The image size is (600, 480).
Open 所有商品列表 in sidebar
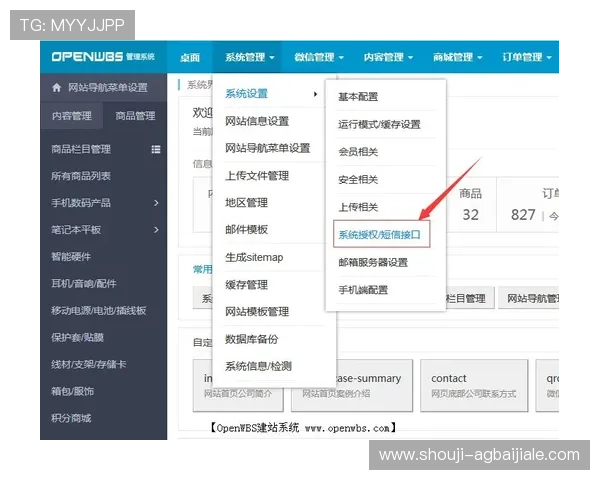[x=81, y=176]
